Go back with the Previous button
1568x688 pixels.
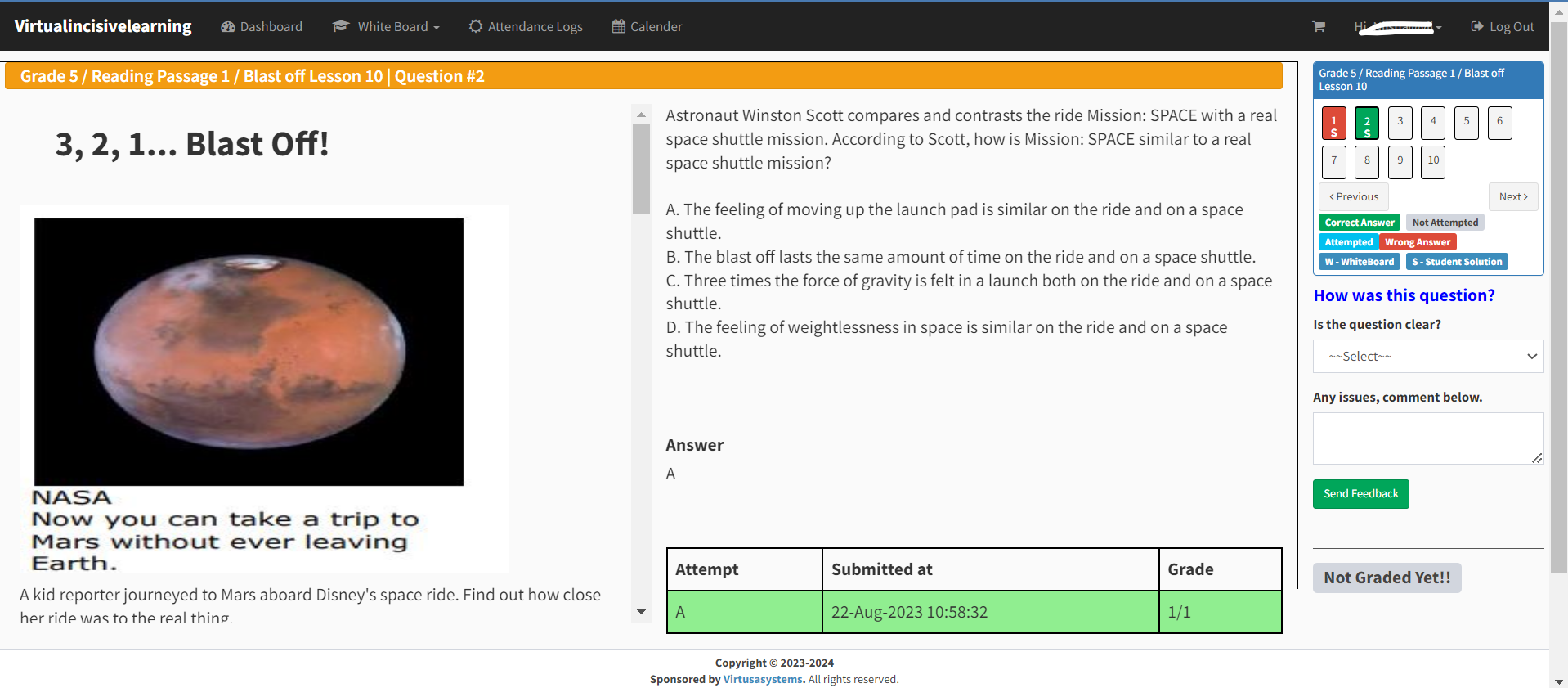1353,197
